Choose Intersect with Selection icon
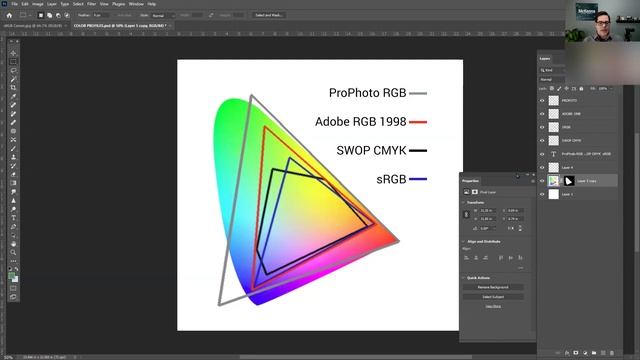Screen dimensions: 640x360 pos(67,15)
